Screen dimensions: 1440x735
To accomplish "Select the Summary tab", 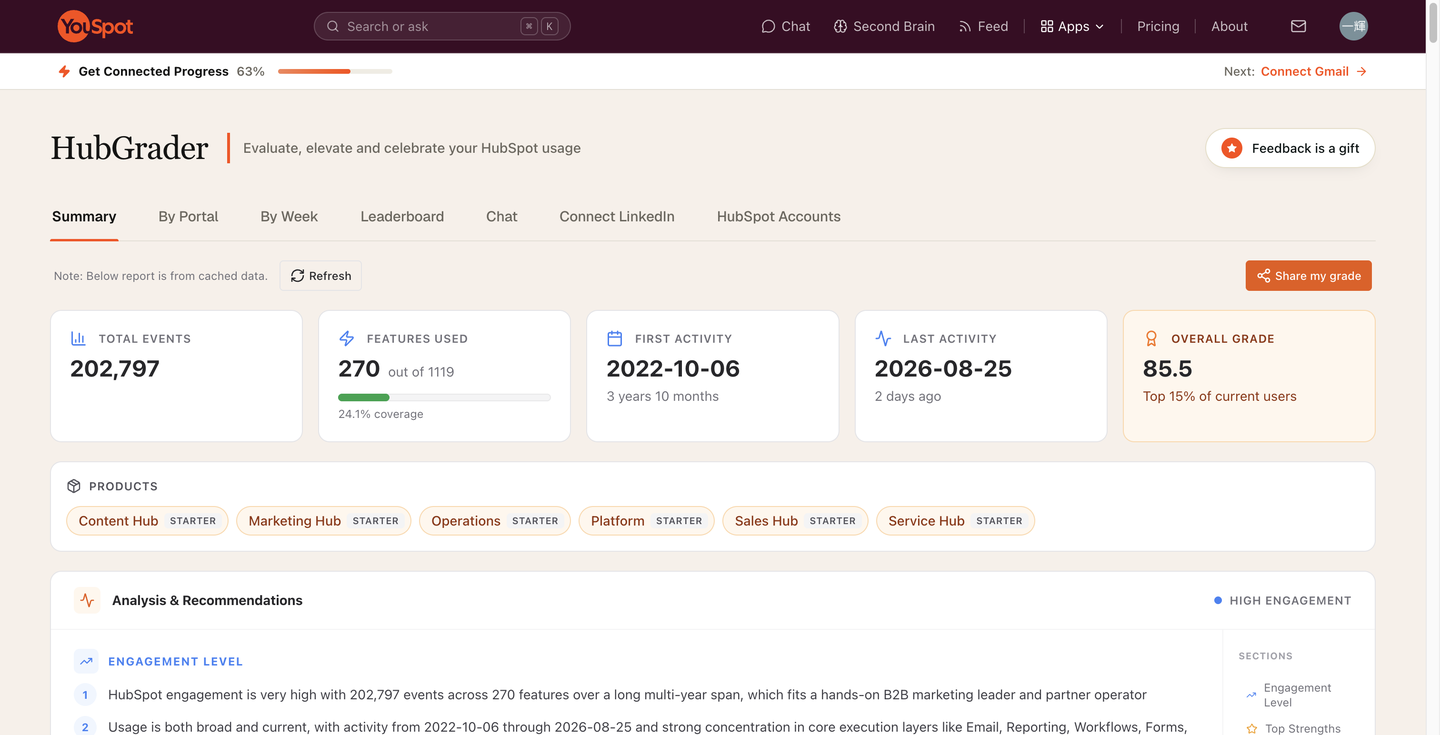I will pos(84,216).
